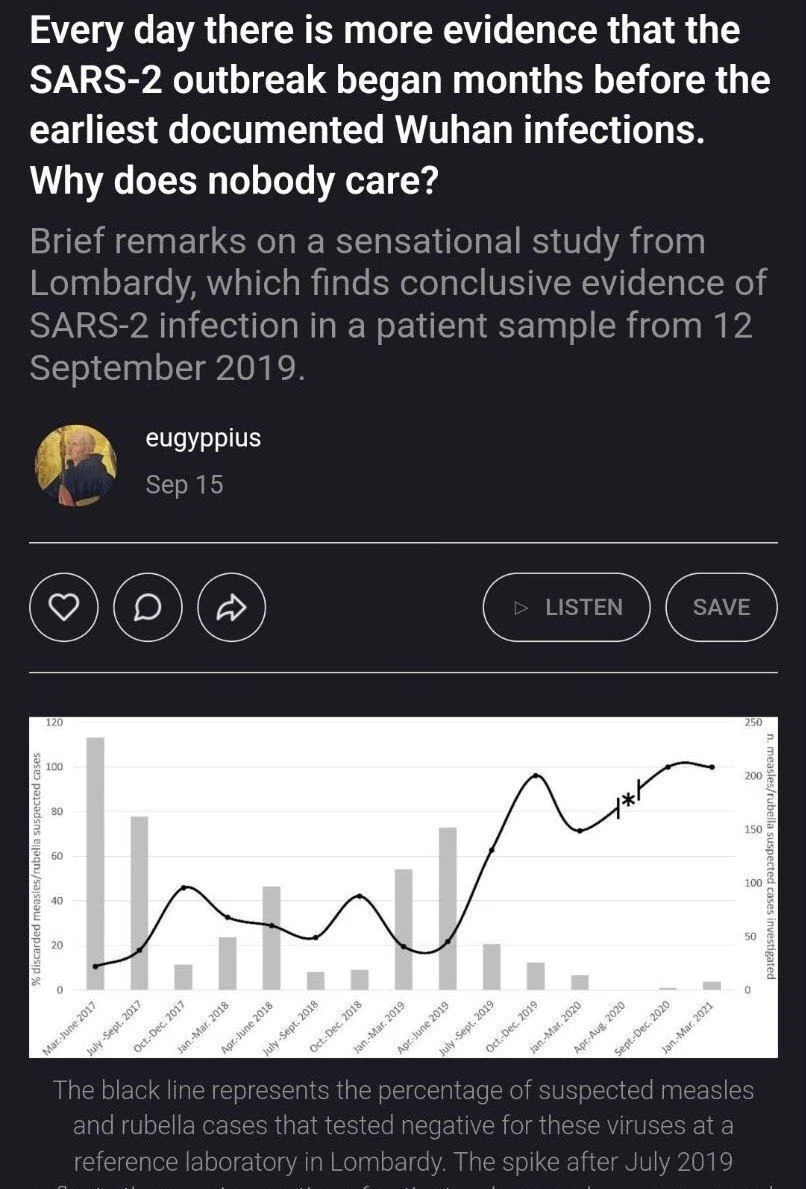Click the Mar.-June 2017 tallest gray bar
The image size is (806, 1189).
pos(96,863)
